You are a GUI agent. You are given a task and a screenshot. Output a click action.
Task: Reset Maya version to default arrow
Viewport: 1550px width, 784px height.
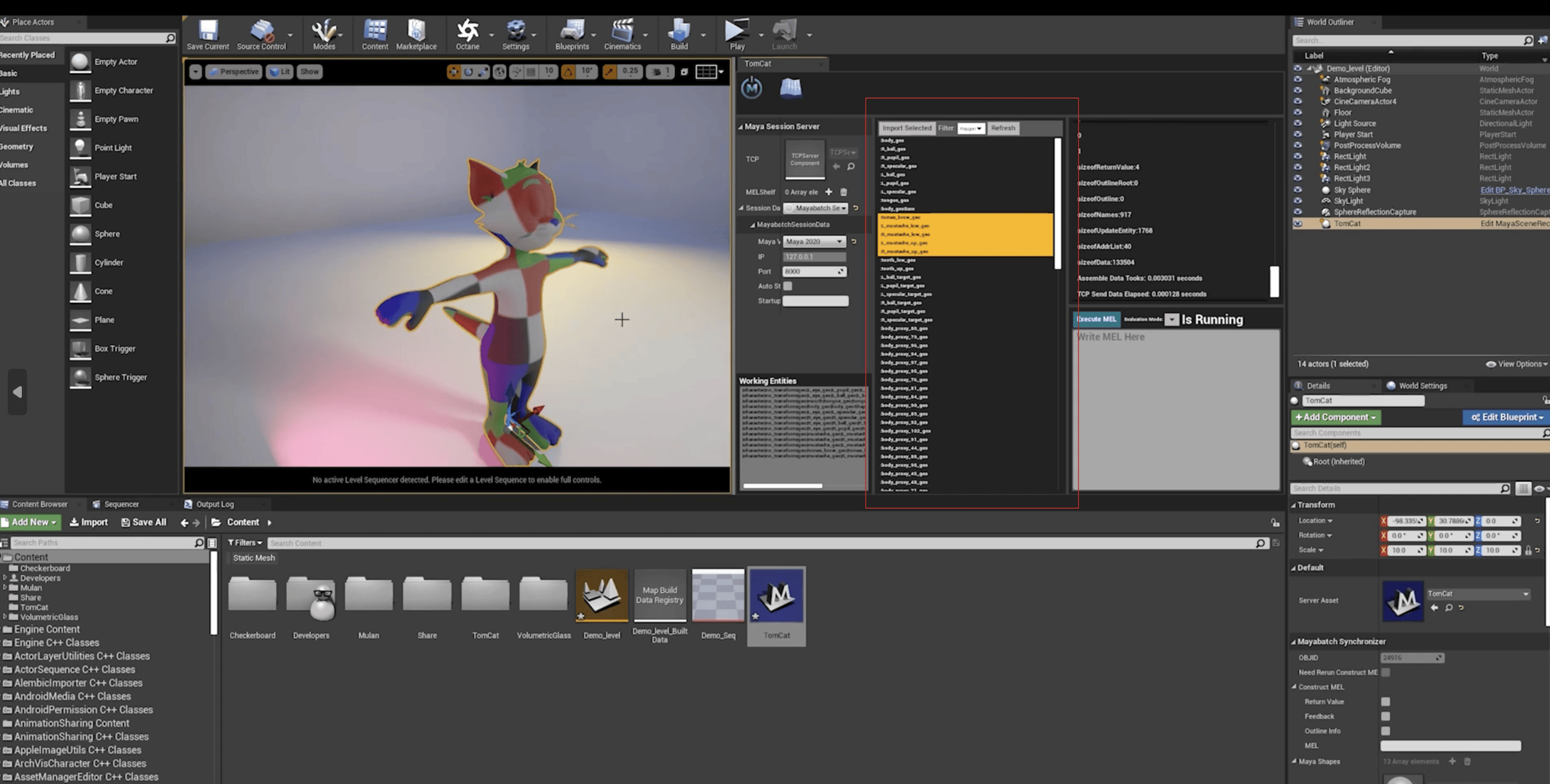tap(854, 242)
